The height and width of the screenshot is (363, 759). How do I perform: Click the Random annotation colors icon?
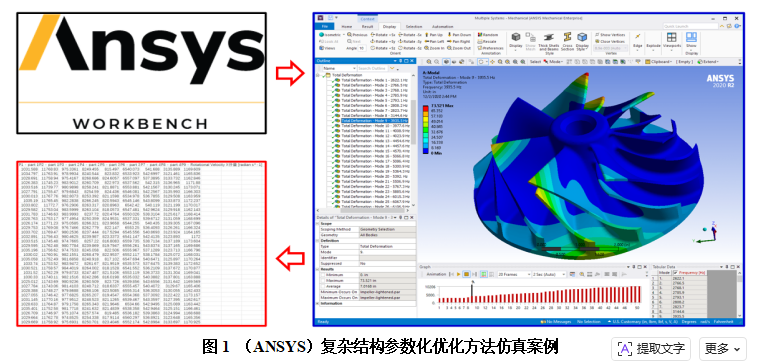pyautogui.click(x=480, y=35)
